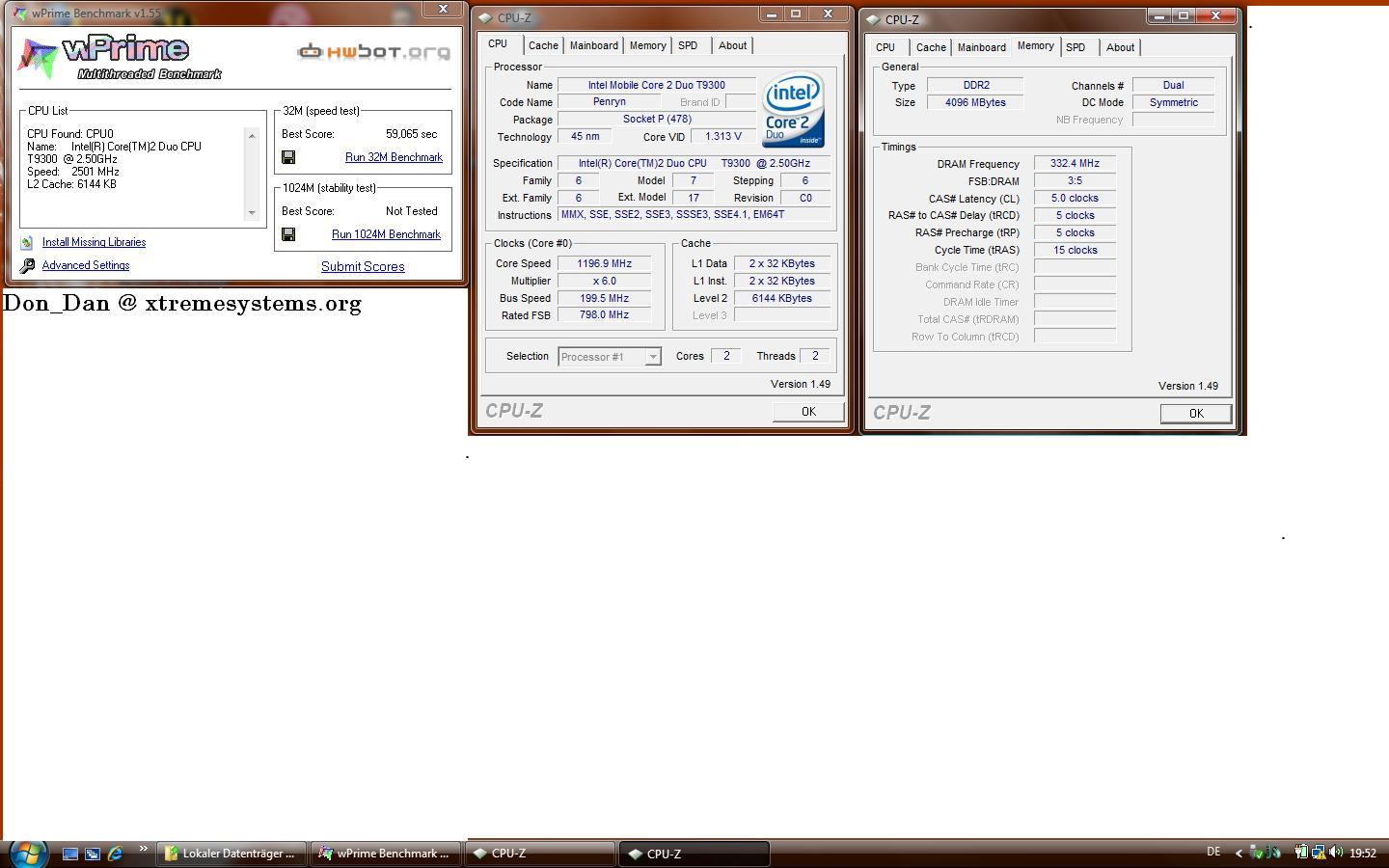Viewport: 1389px width, 868px height.
Task: Click OK in the CPU-Z Memory window
Action: [1196, 414]
